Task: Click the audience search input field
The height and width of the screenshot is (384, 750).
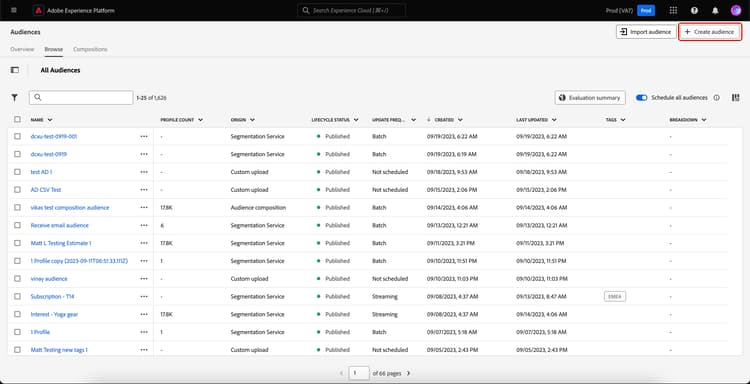Action: pyautogui.click(x=81, y=98)
